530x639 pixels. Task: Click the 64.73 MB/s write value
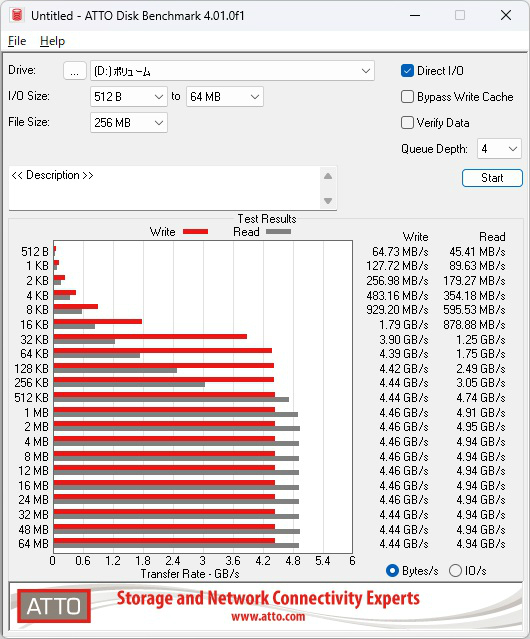pos(400,252)
